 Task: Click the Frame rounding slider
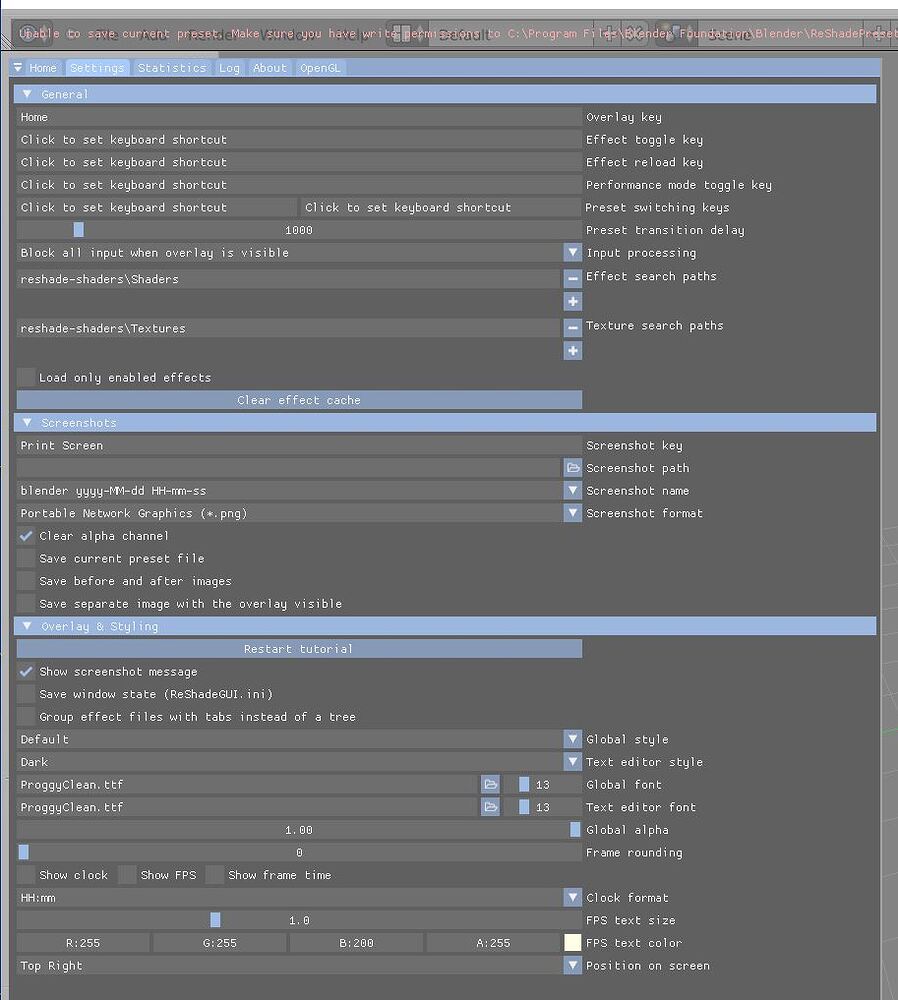coord(299,853)
